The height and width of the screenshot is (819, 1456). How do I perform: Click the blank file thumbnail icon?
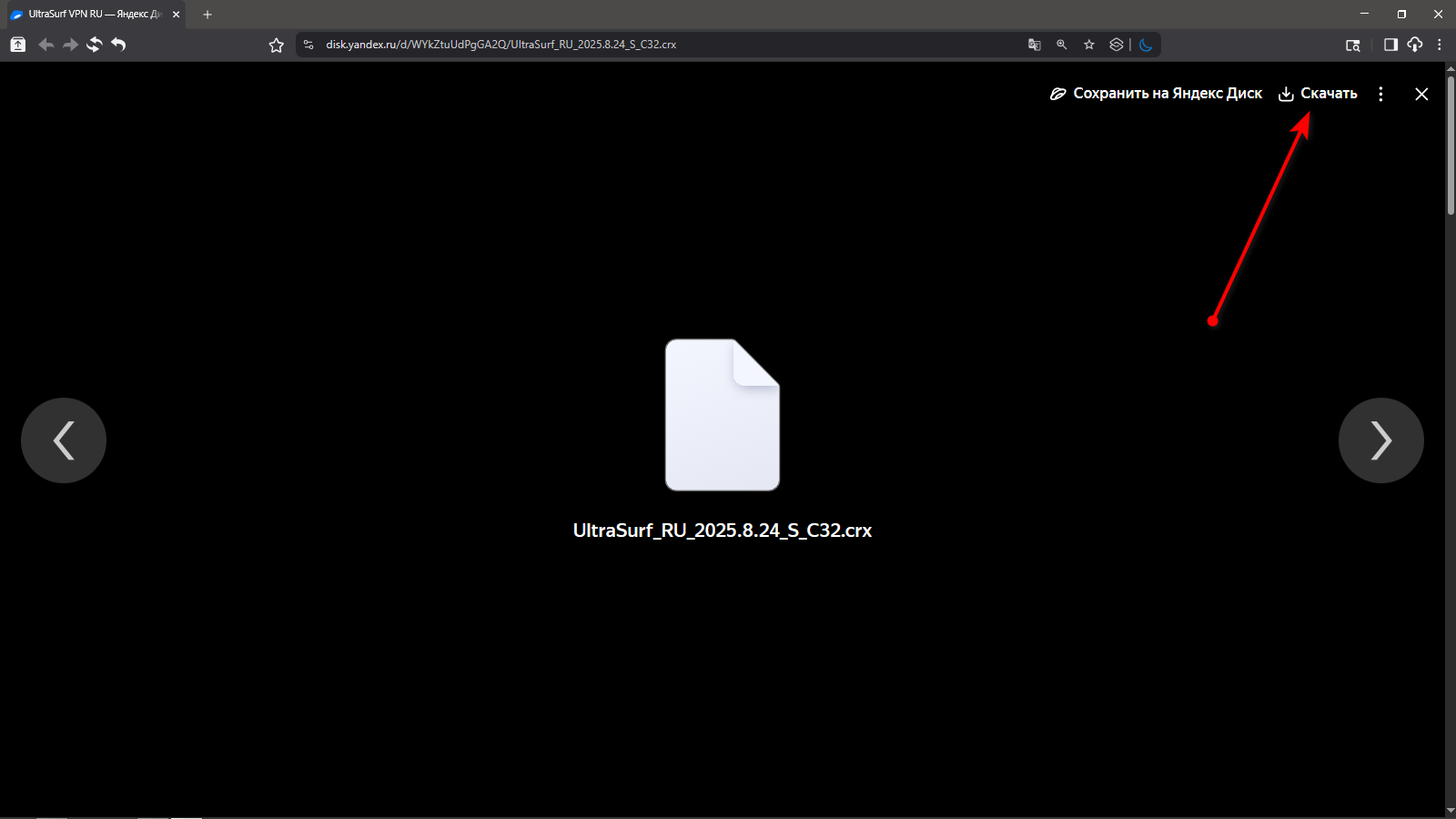(x=723, y=415)
